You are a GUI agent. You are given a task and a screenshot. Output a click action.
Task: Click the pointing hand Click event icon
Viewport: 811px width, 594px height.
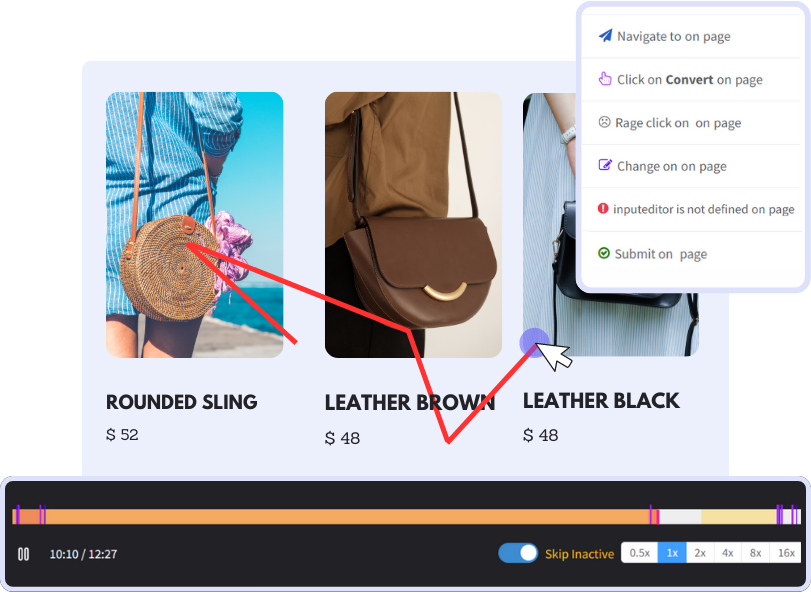click(604, 79)
